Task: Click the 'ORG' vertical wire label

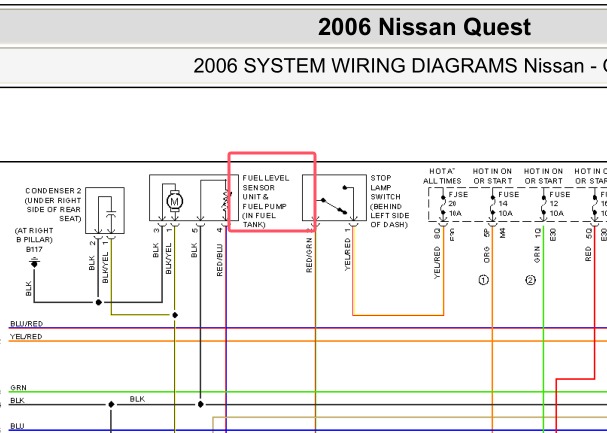Action: 487,255
